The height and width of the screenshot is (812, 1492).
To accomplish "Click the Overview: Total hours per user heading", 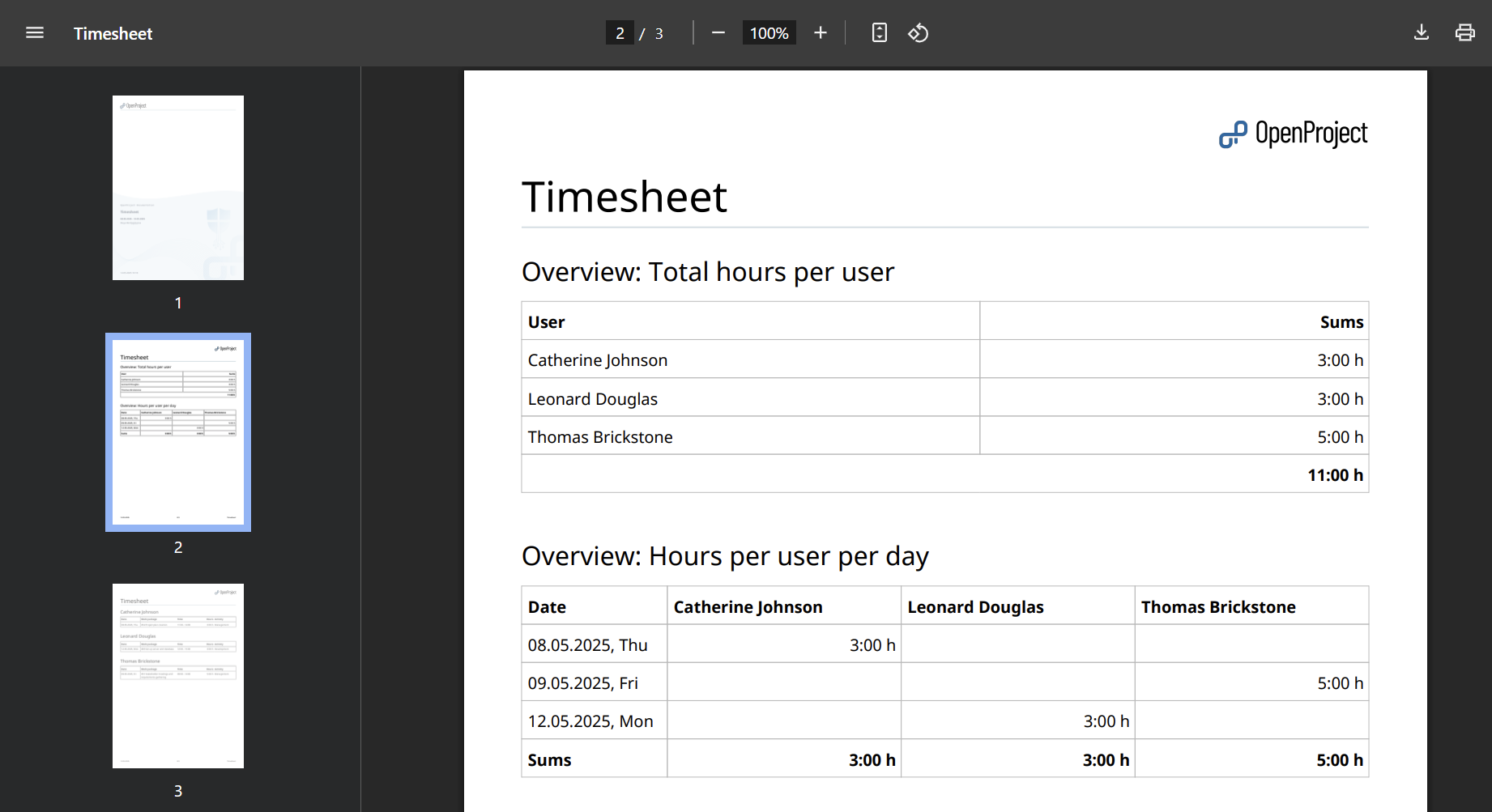I will point(708,271).
